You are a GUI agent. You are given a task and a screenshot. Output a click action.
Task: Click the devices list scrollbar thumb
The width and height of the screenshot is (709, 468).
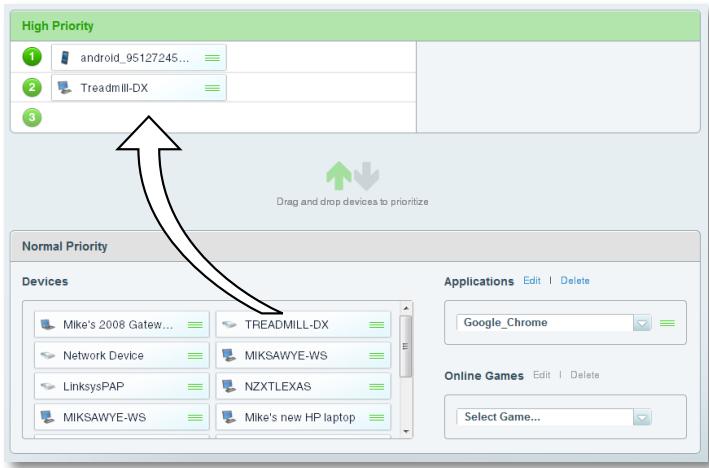pos(406,346)
